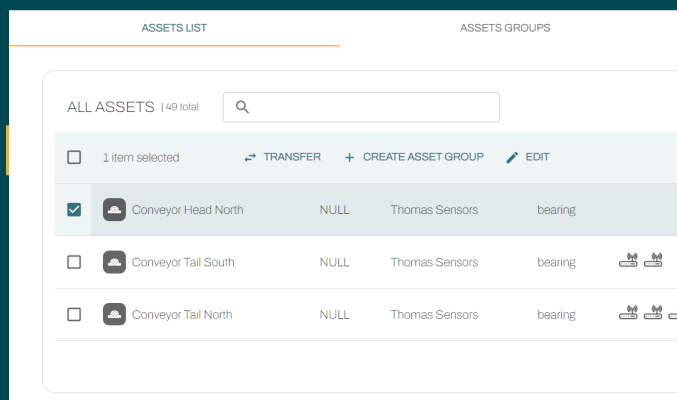Click the Conveyor Head North asset icon
This screenshot has height=400, width=677.
click(x=115, y=210)
